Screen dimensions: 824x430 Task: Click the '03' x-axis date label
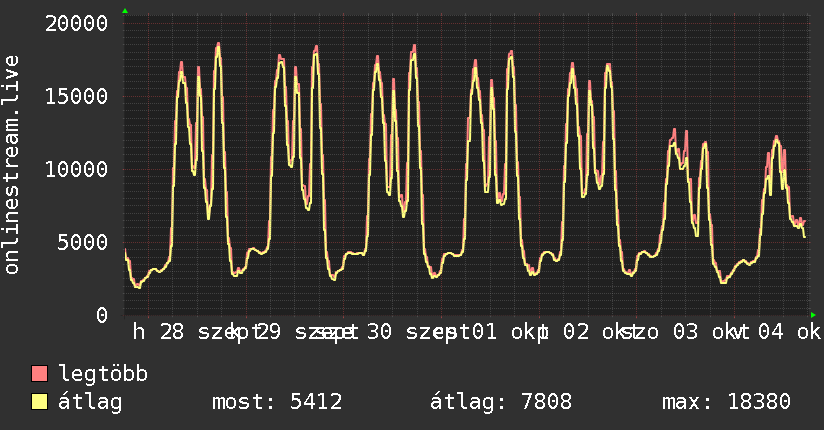686,332
